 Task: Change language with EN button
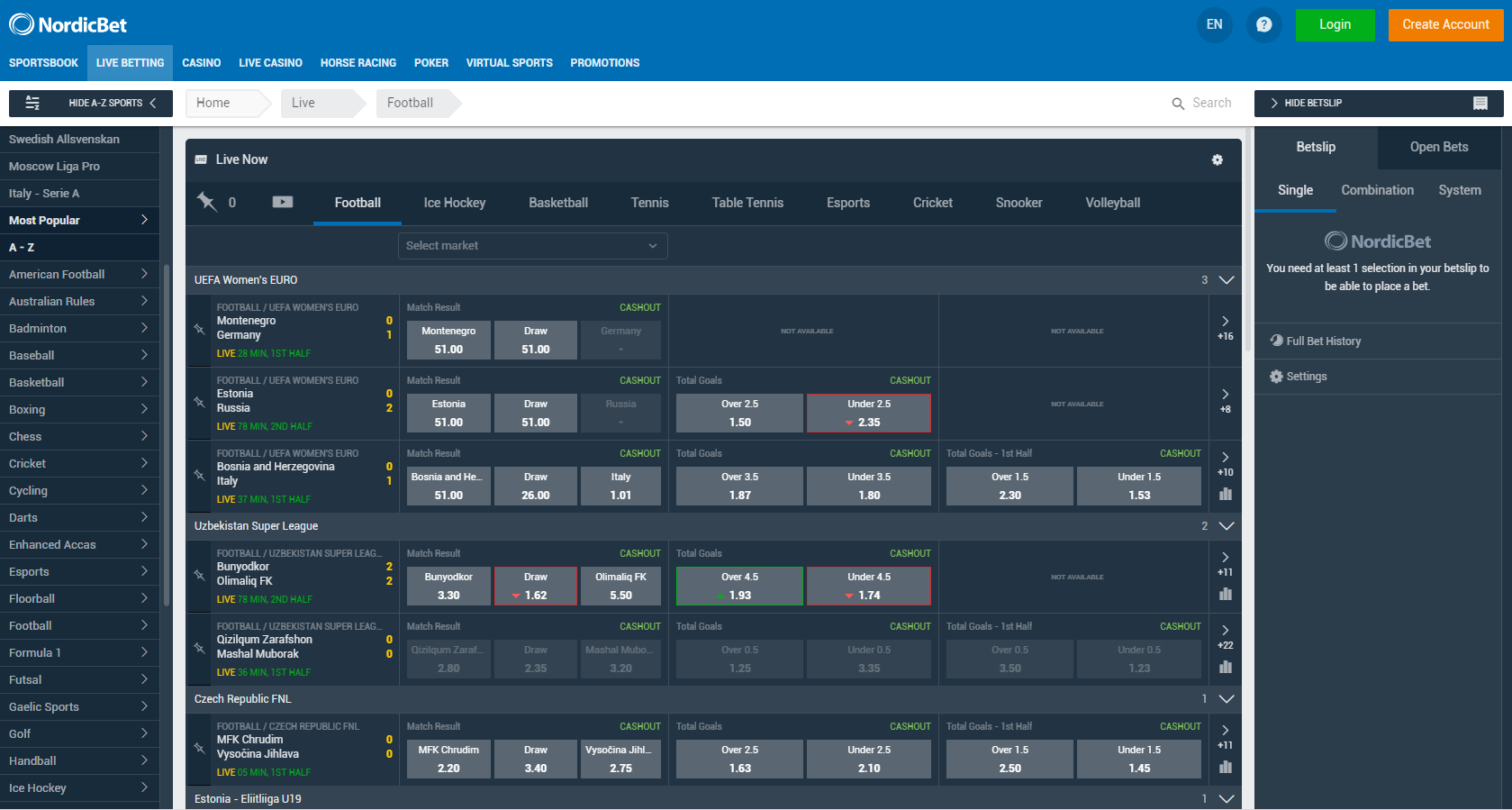tap(1214, 24)
